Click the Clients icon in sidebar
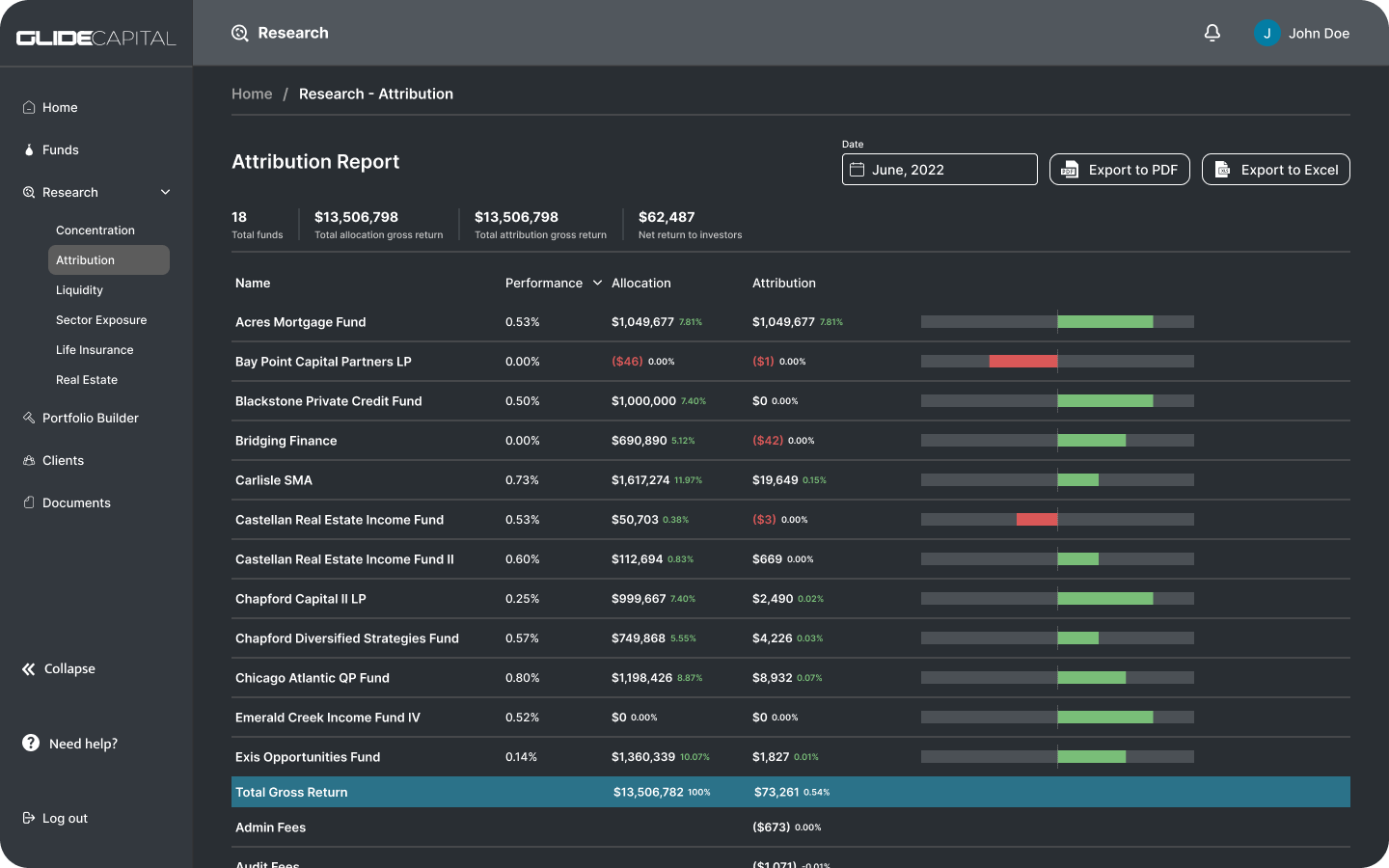Screen dimensions: 1389x868 [x=29, y=460]
